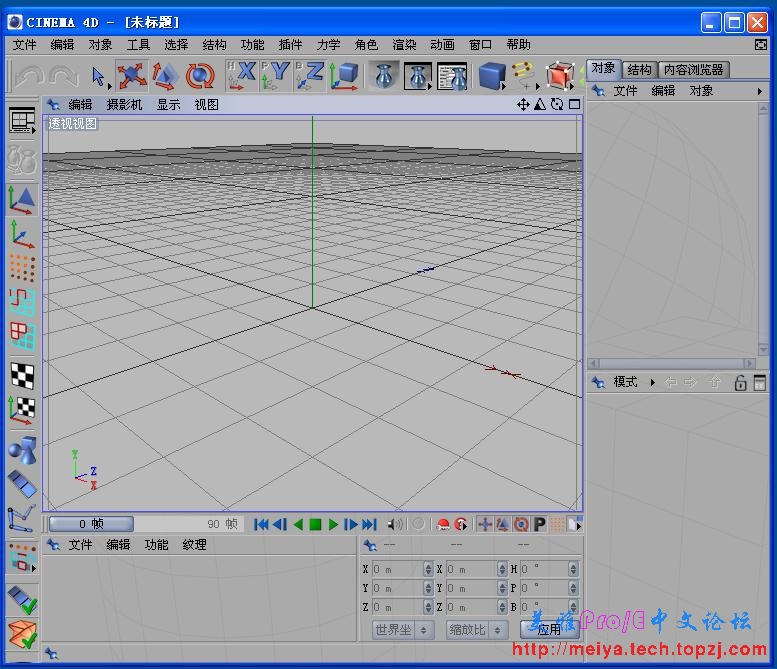Click the viewport pan camera icon
Image resolution: width=777 pixels, height=669 pixels.
(x=523, y=105)
